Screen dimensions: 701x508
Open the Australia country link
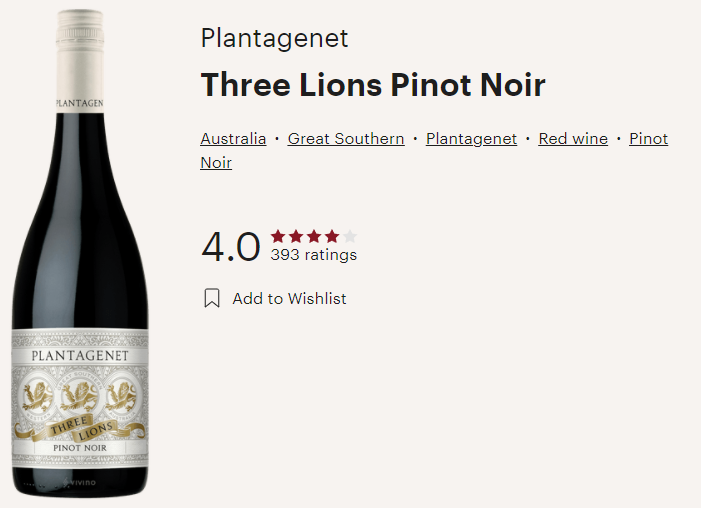233,139
